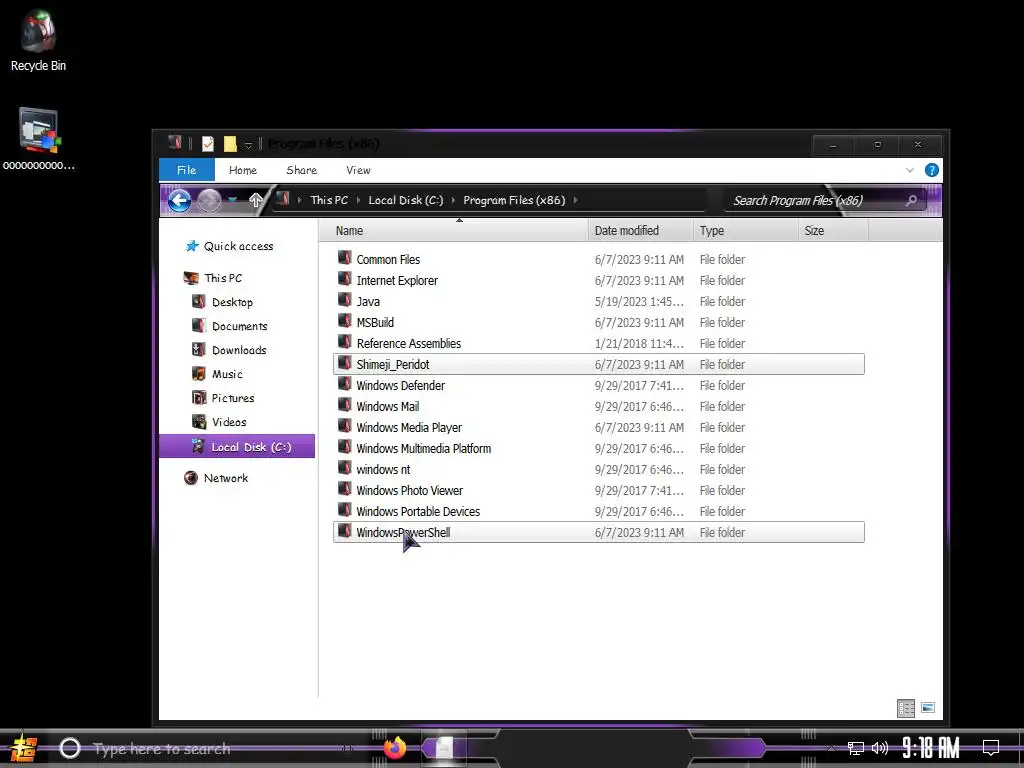Switch to Large icons view layout button

click(927, 708)
